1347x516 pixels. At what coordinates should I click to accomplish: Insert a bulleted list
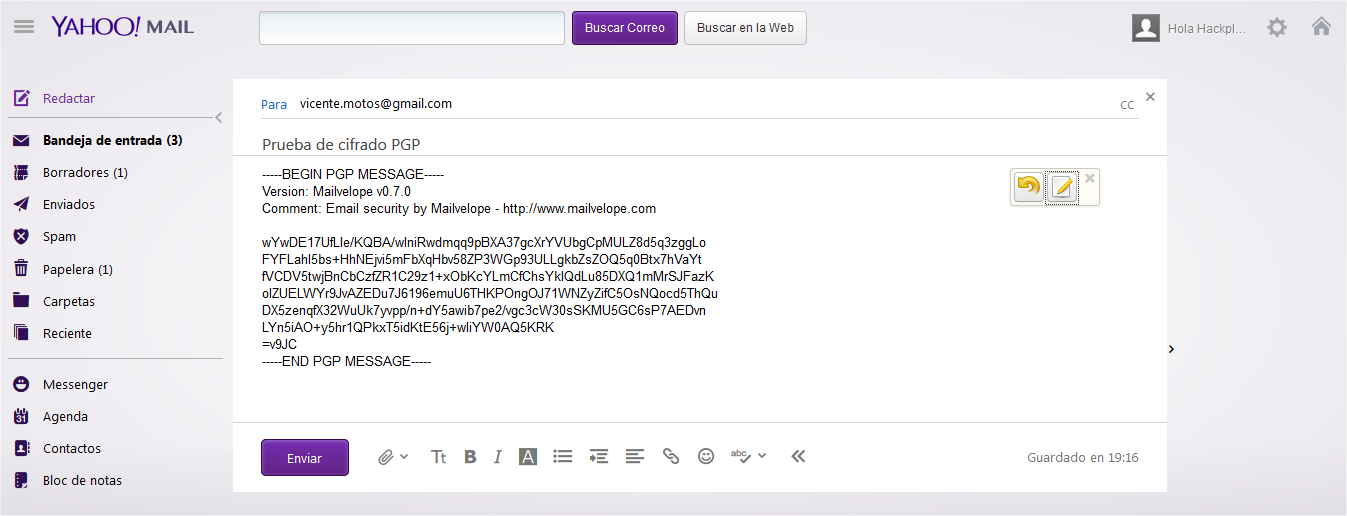tap(563, 456)
